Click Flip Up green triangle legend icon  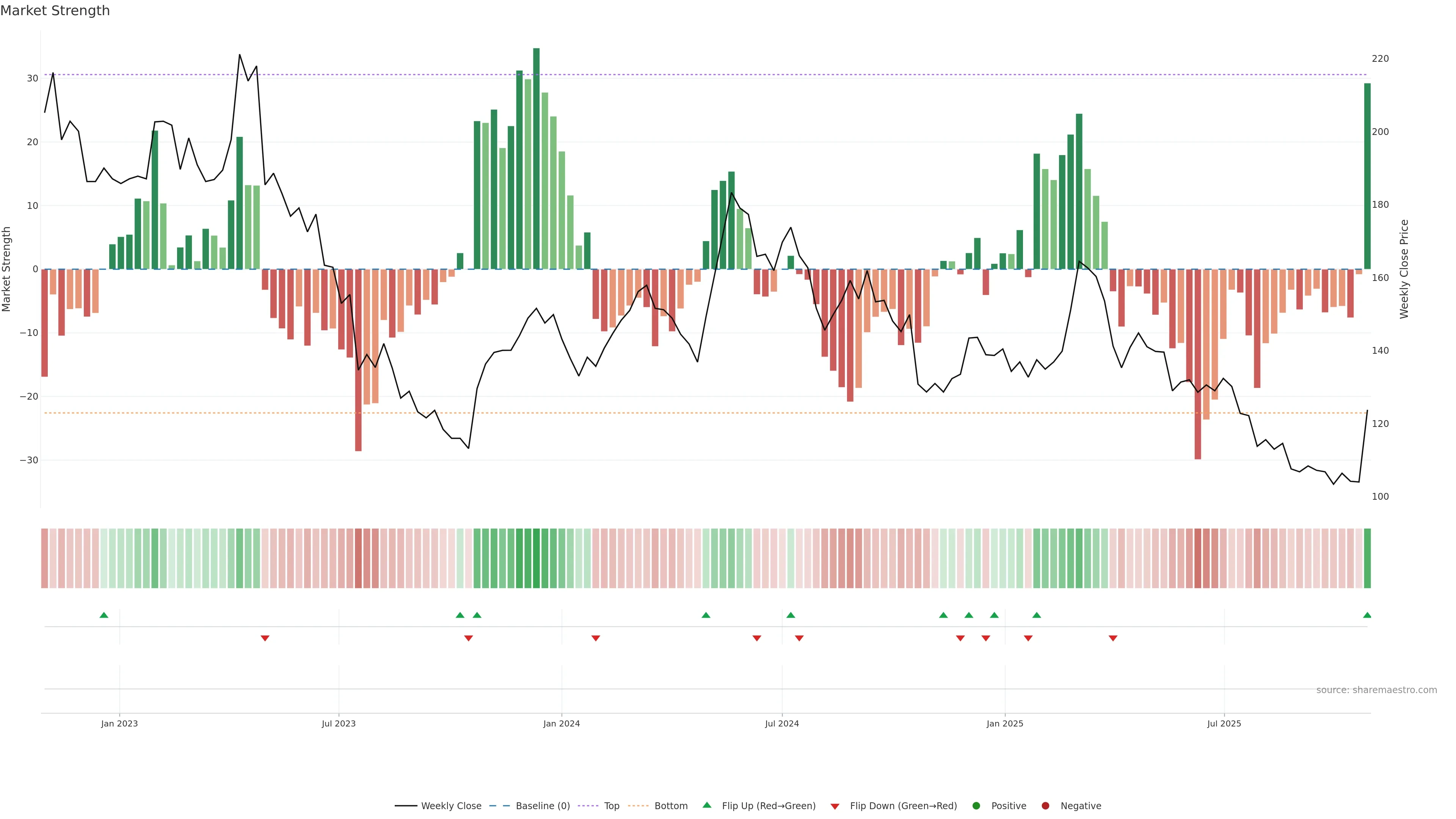point(706,805)
